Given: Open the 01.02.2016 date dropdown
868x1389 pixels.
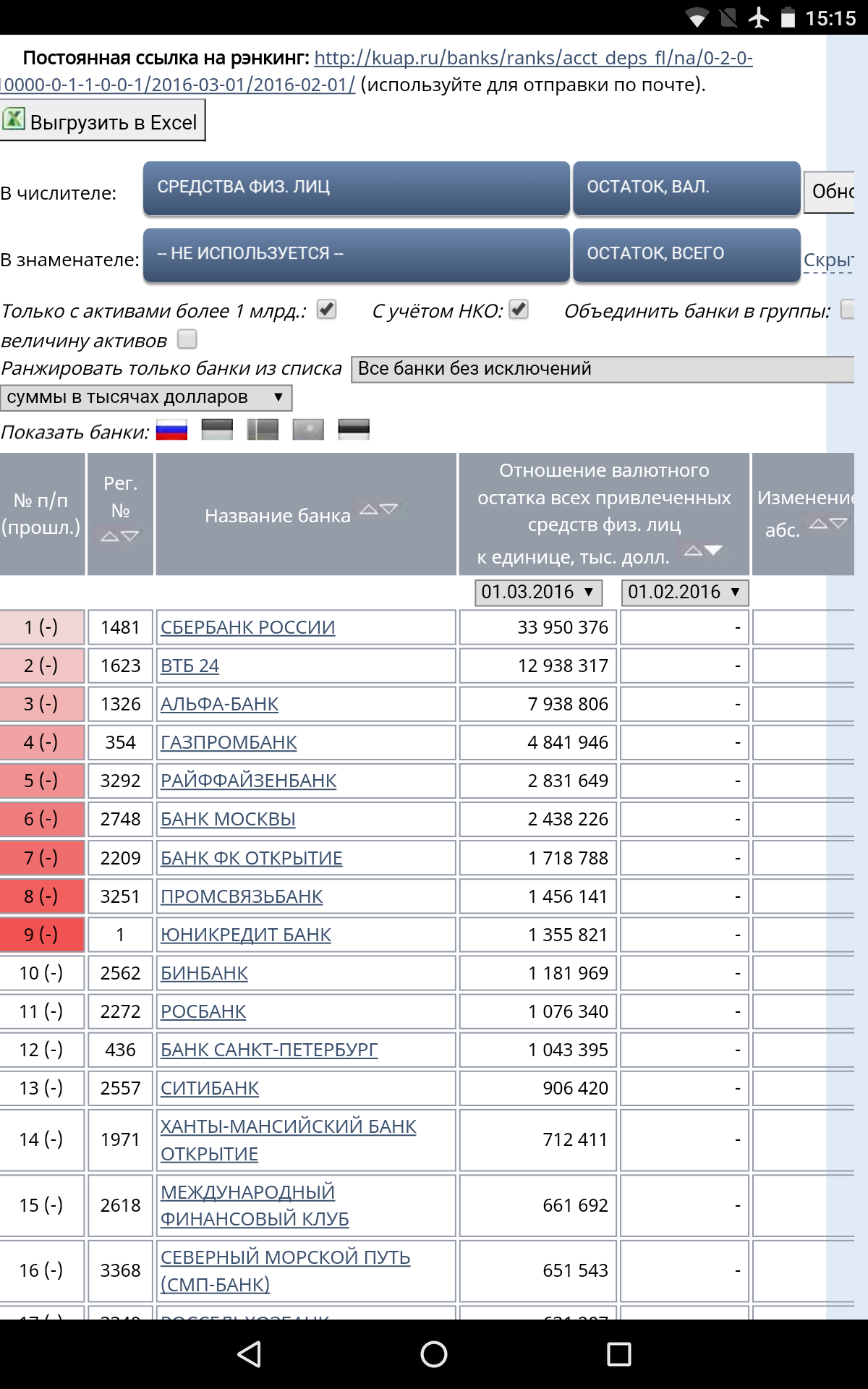Looking at the screenshot, I should 685,592.
